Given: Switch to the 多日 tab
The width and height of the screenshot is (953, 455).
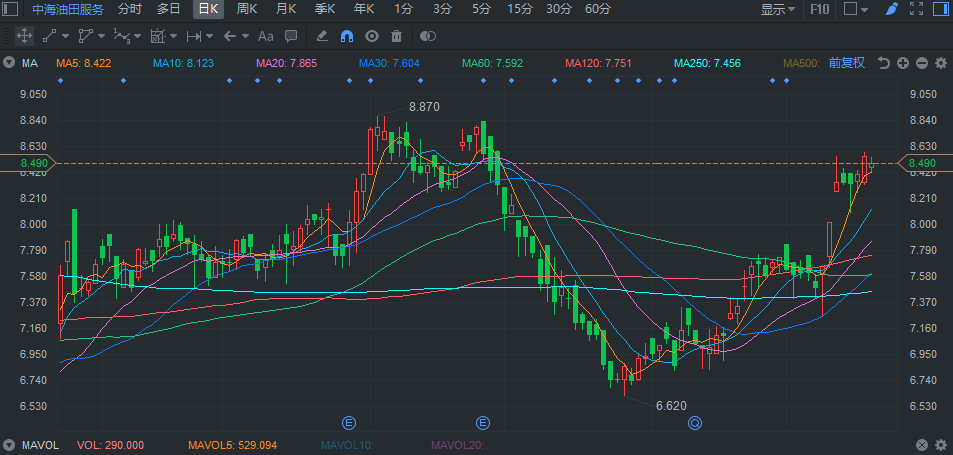Looking at the screenshot, I should [x=169, y=9].
